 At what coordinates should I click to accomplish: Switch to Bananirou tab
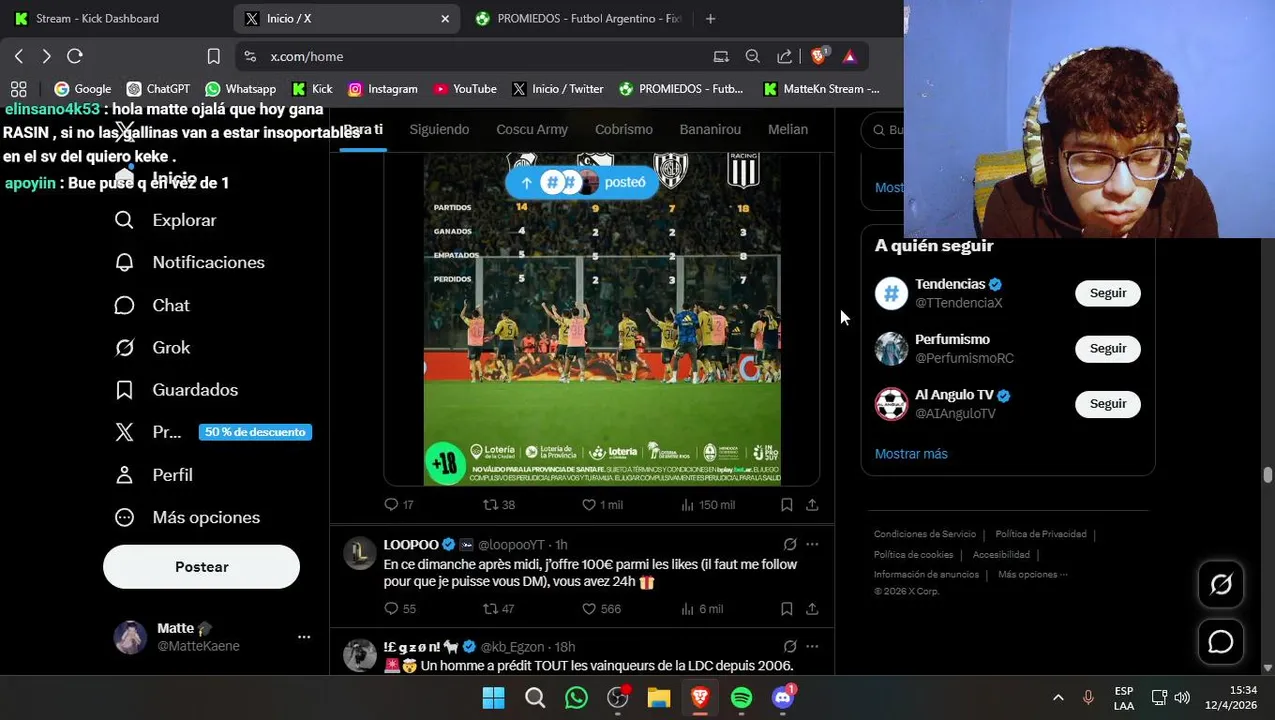click(x=710, y=129)
